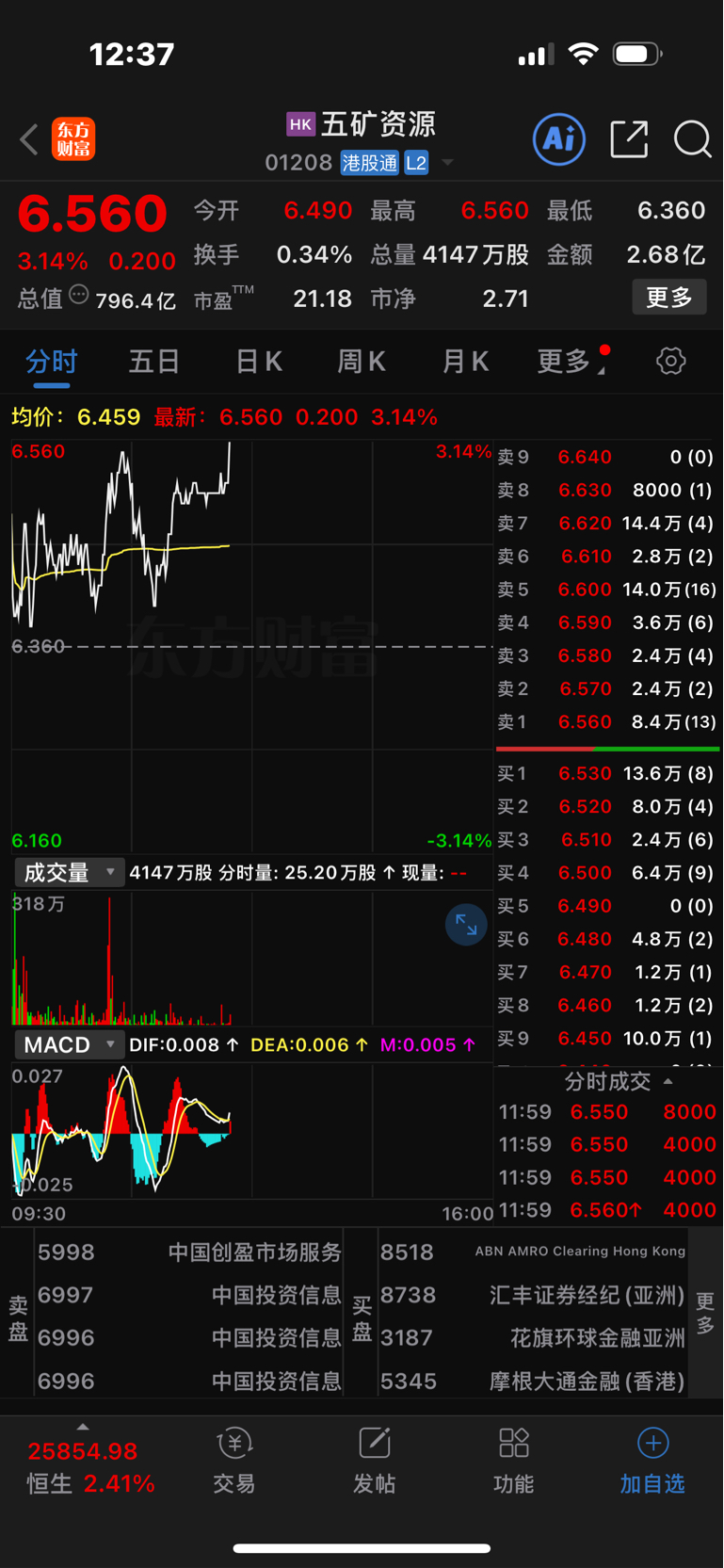Viewport: 724px width, 1568px height.
Task: Tap 更多 beside broker queue
Action: pos(704,1313)
